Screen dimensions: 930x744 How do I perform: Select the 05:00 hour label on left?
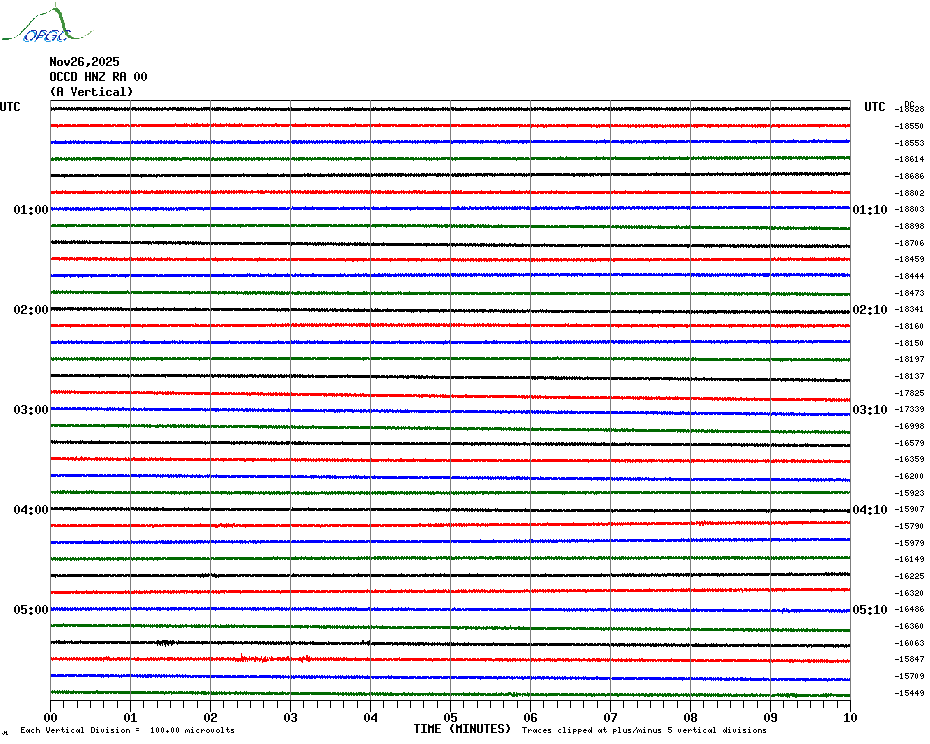30,610
